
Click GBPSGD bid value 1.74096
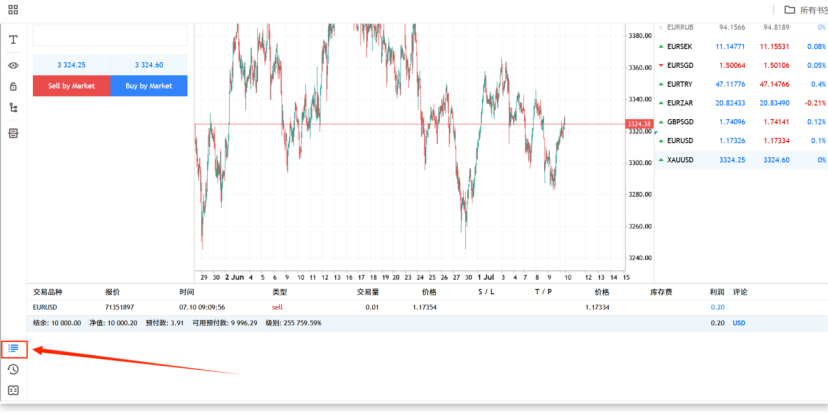732,122
